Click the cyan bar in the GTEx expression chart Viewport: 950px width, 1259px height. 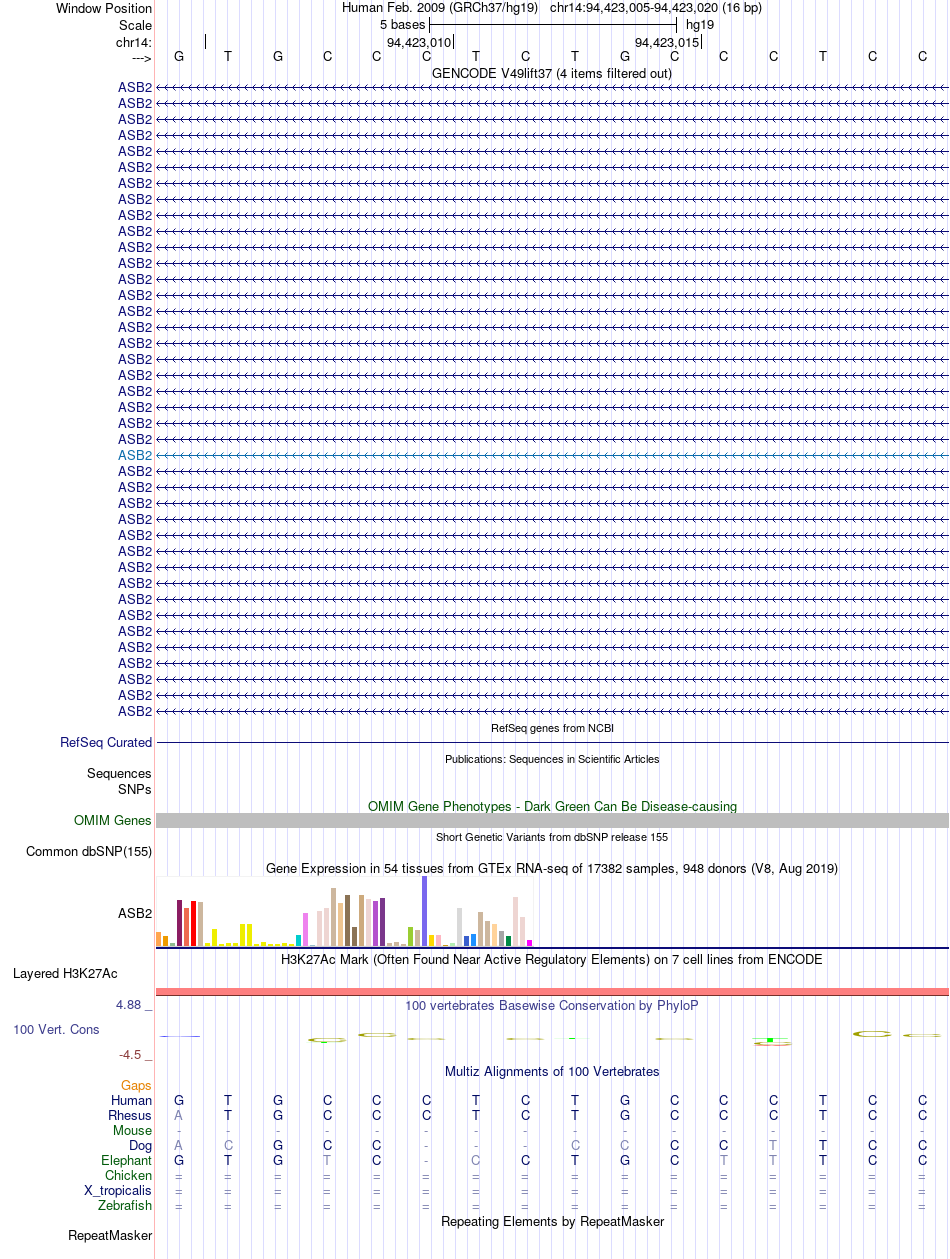pos(299,941)
